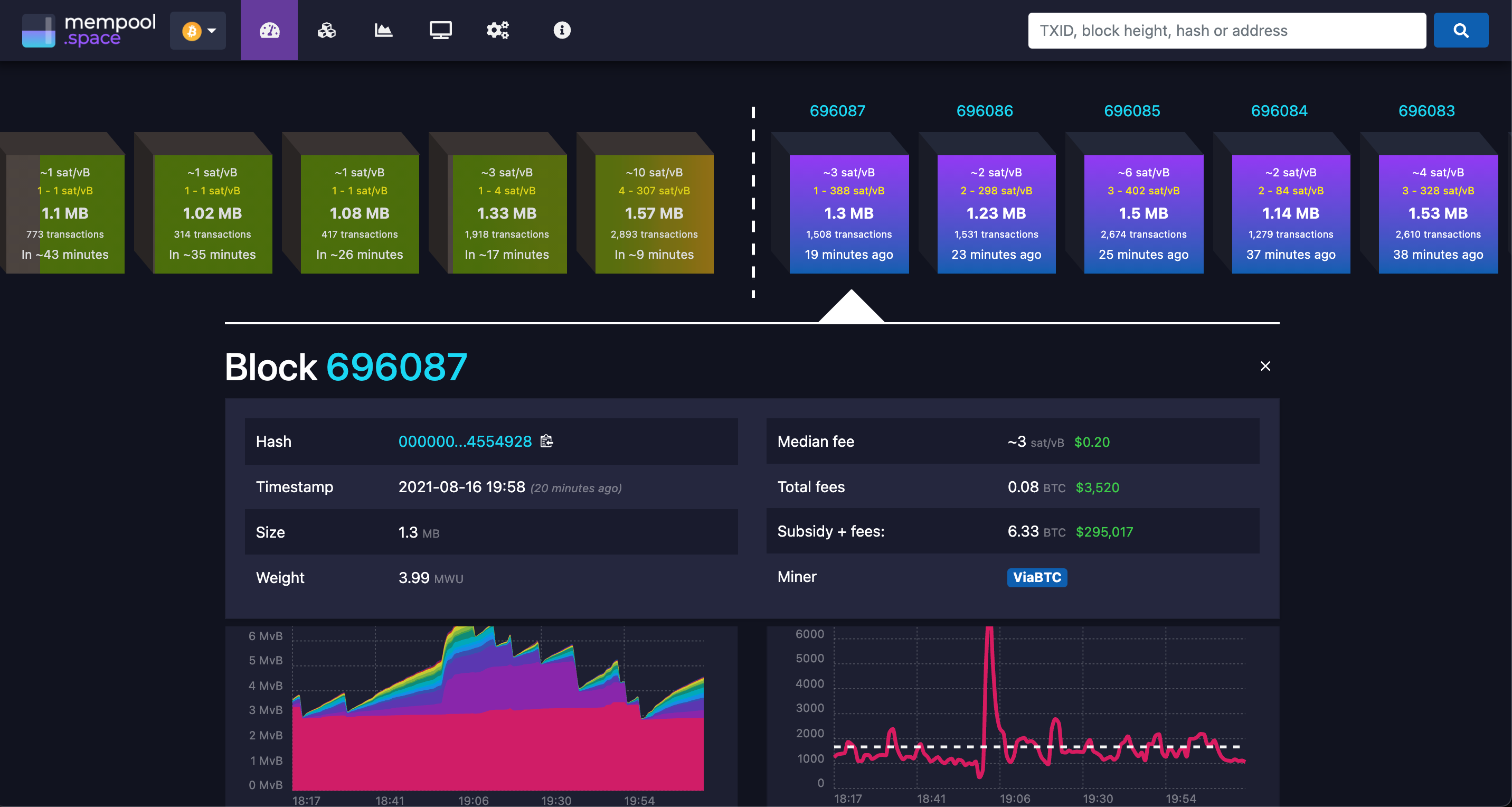Select pending block In ~26 minutes

[360, 214]
